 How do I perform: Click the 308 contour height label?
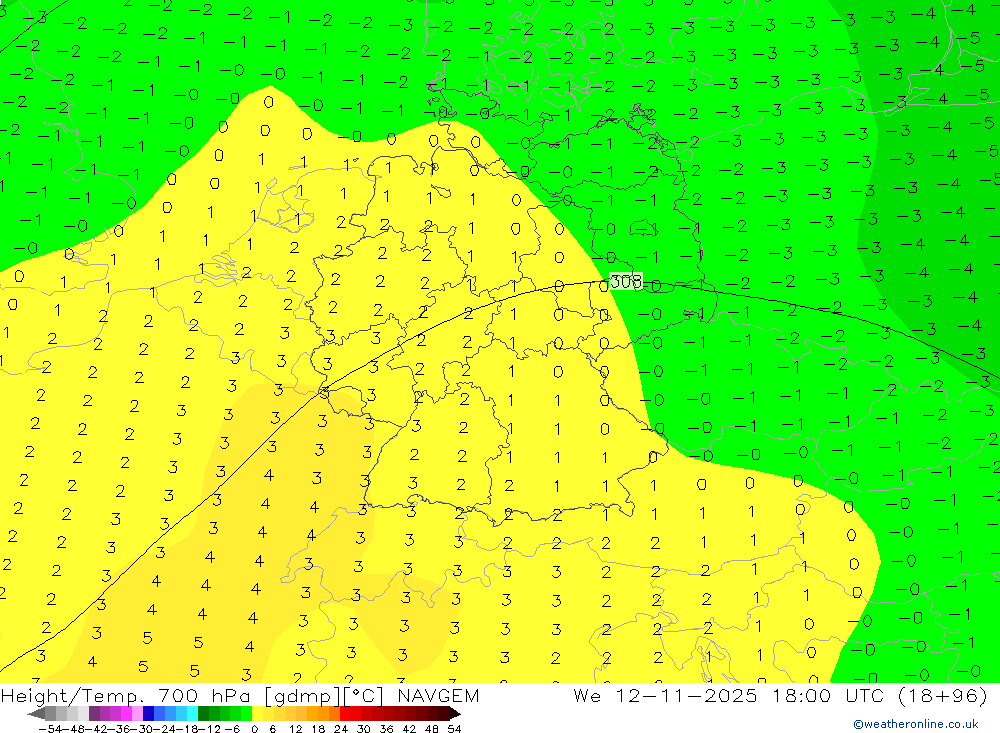click(626, 281)
